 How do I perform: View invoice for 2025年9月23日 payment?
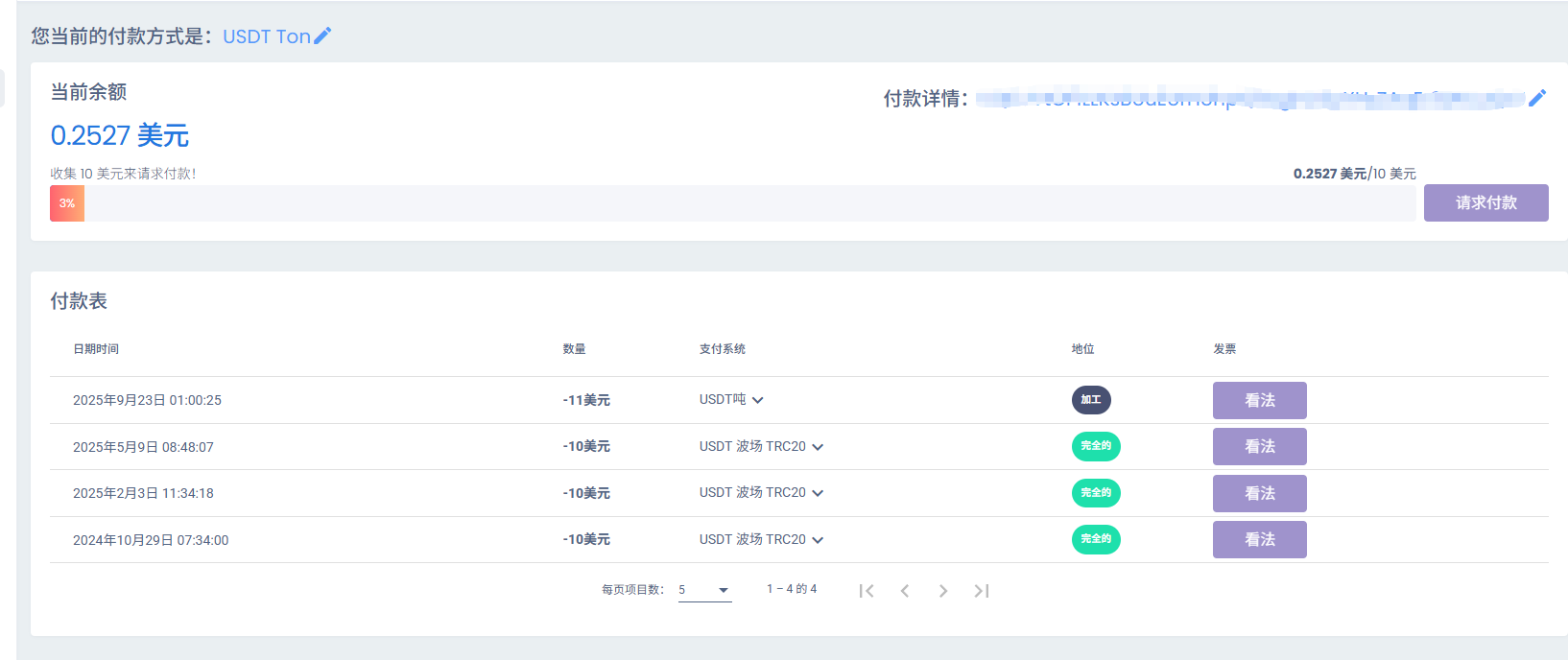coord(1259,400)
